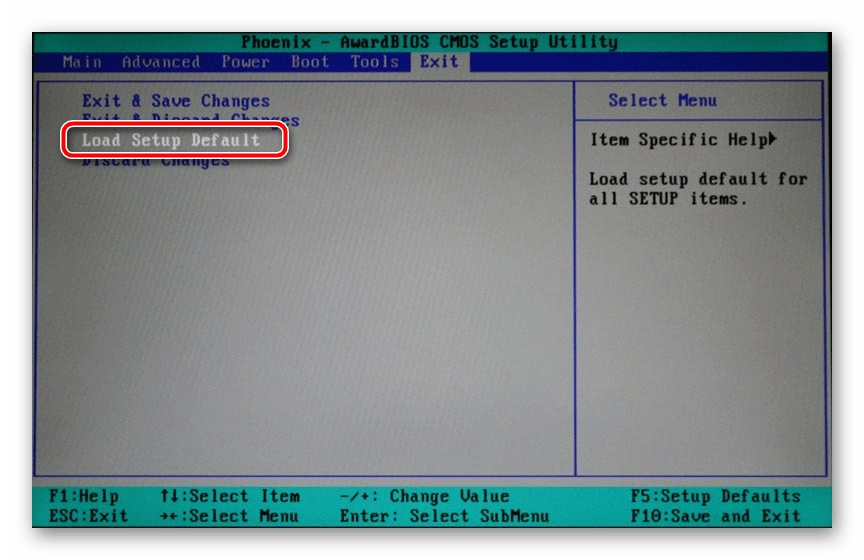Click the Select Menu panel header
Image resolution: width=864 pixels, height=560 pixels.
pos(662,101)
